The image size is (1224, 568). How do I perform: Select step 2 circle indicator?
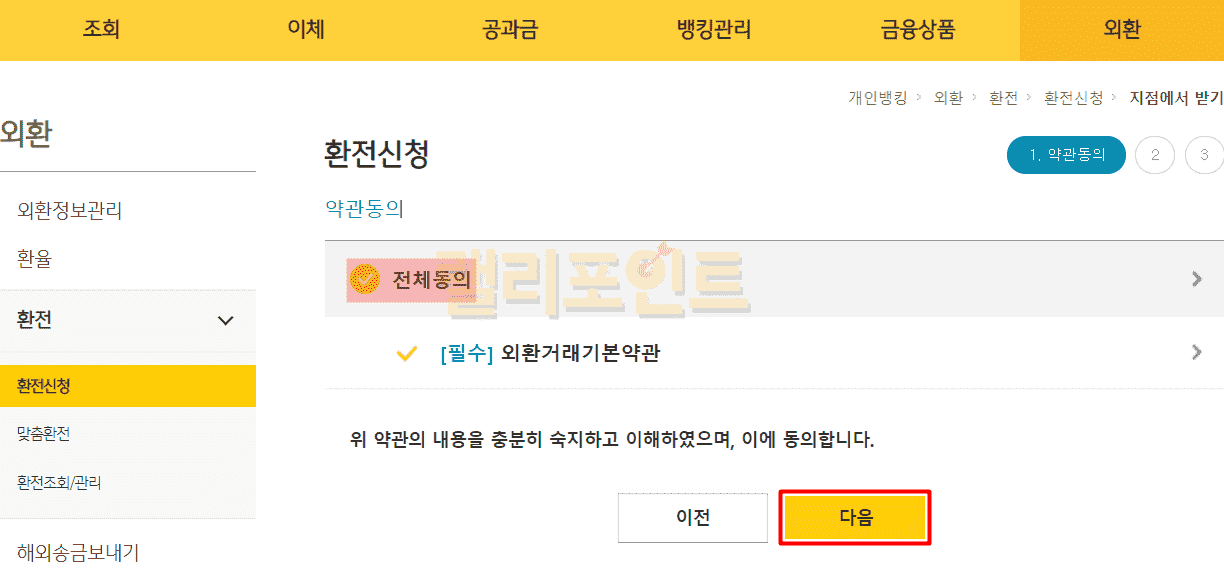[1155, 155]
